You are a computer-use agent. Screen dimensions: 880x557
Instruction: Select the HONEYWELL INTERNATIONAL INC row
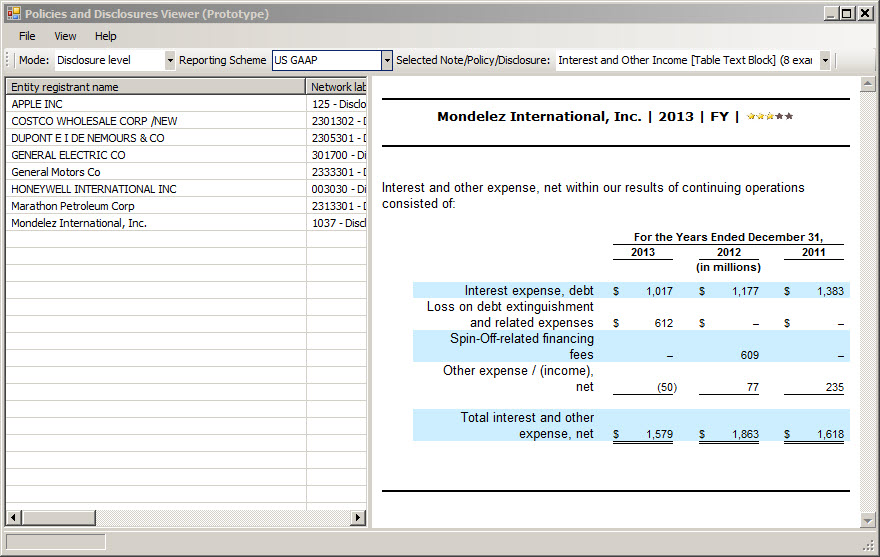[156, 189]
